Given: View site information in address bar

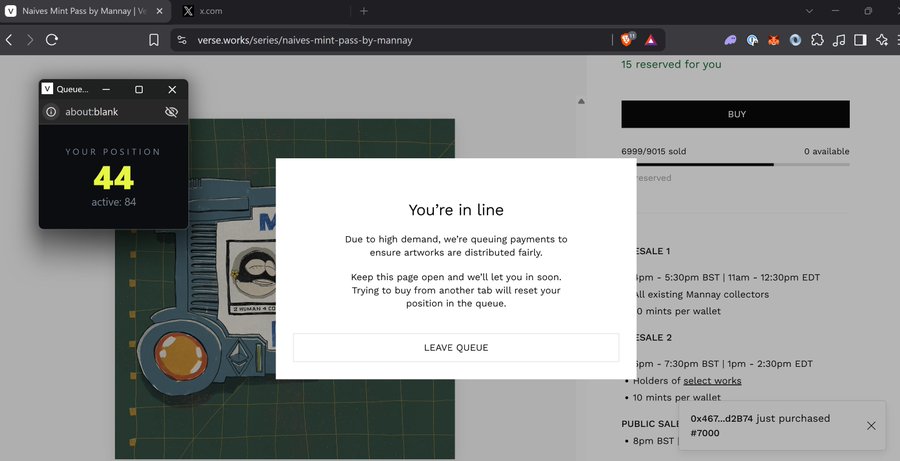Looking at the screenshot, I should (x=182, y=40).
